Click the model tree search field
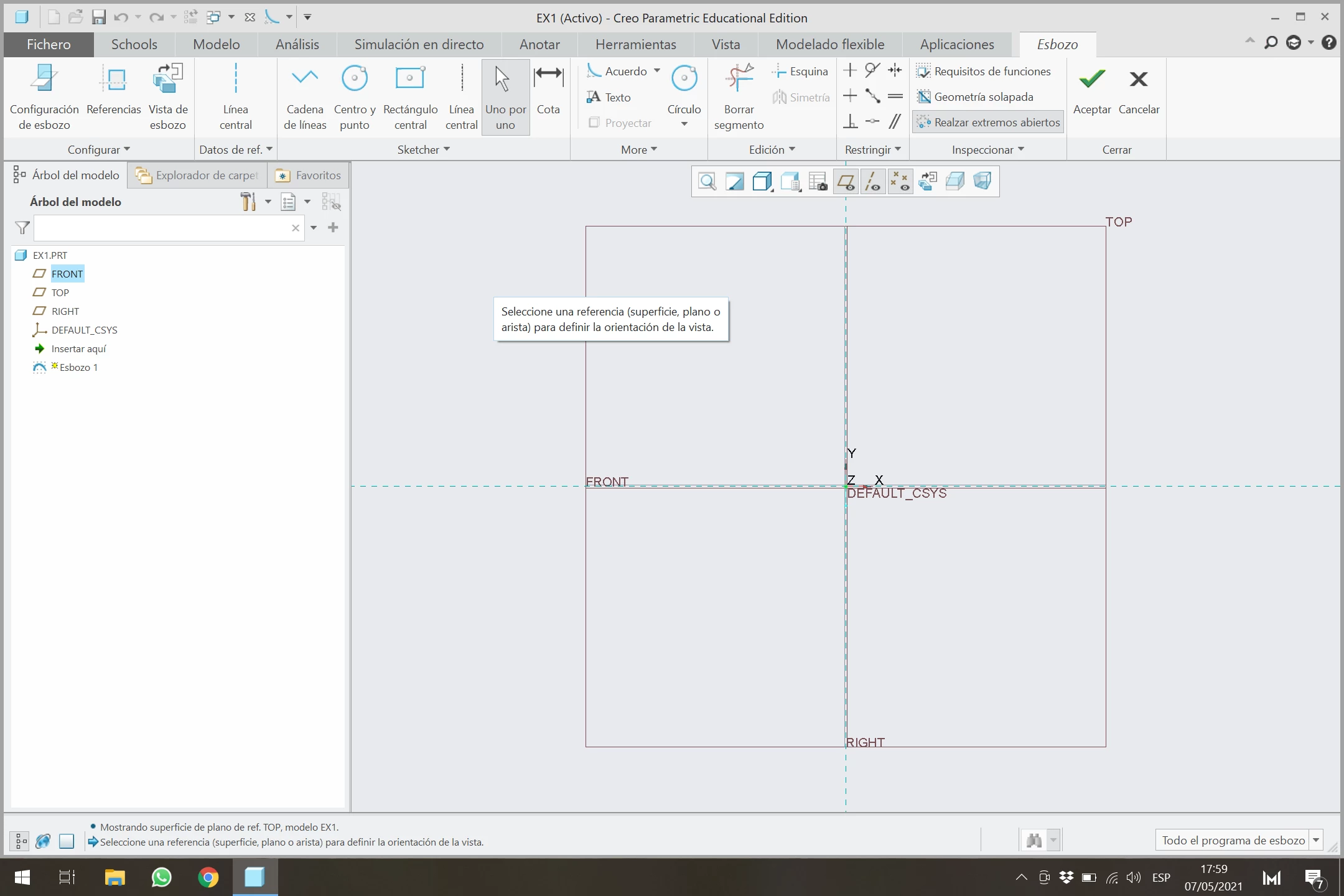This screenshot has height=896, width=1344. 161,228
